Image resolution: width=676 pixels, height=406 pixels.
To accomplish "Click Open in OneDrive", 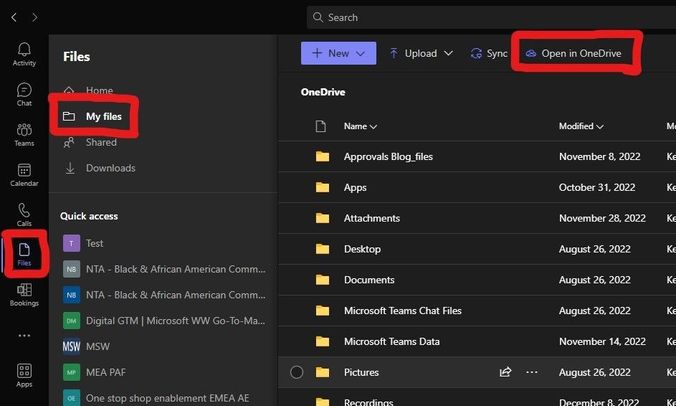I will pyautogui.click(x=573, y=53).
